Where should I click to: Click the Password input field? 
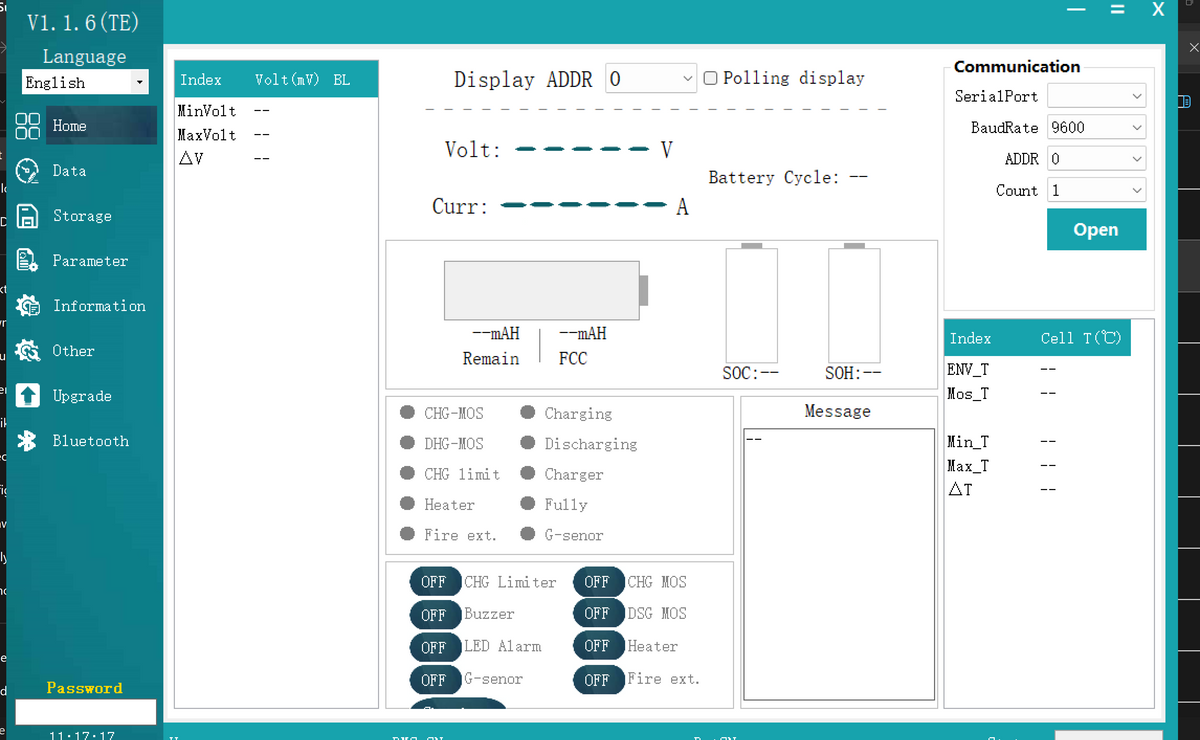85,711
